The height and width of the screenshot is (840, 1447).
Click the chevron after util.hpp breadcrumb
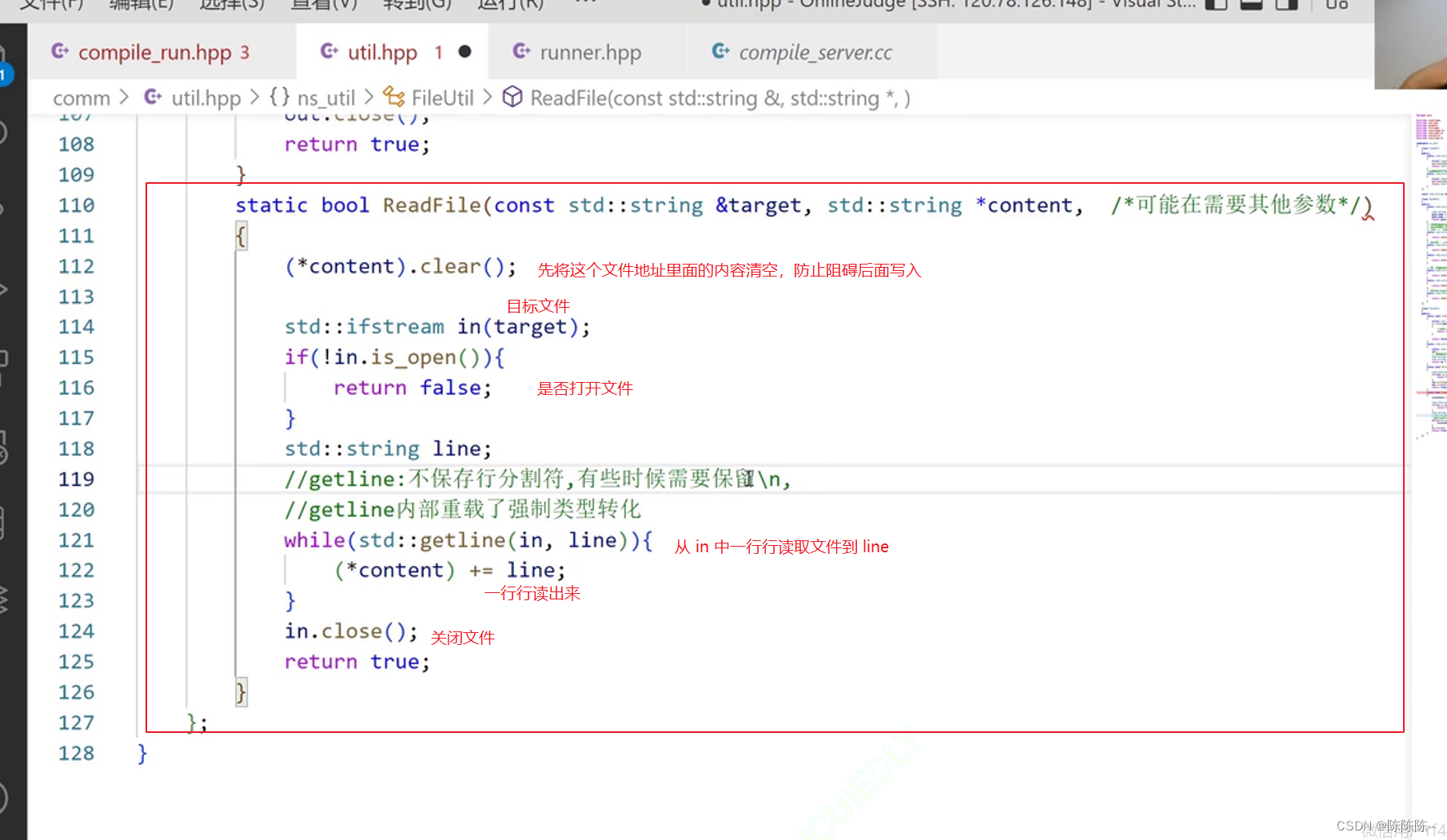(x=254, y=98)
